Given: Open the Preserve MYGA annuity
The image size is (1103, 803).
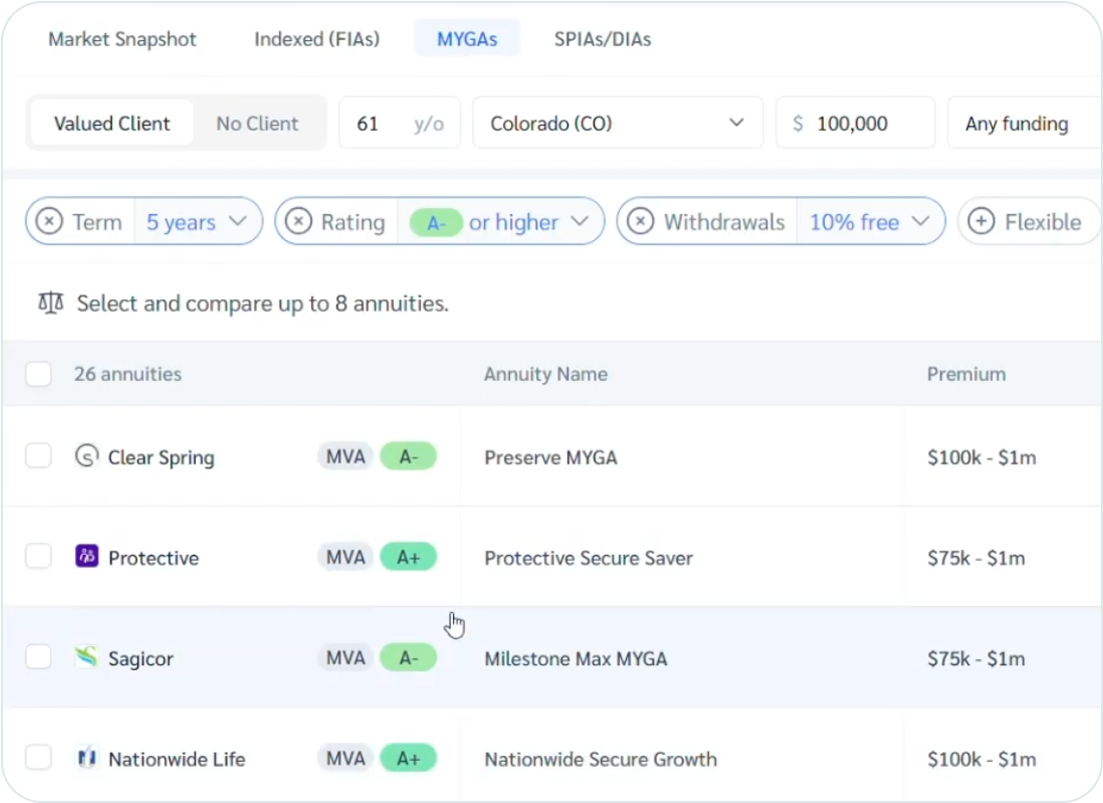Looking at the screenshot, I should click(551, 458).
